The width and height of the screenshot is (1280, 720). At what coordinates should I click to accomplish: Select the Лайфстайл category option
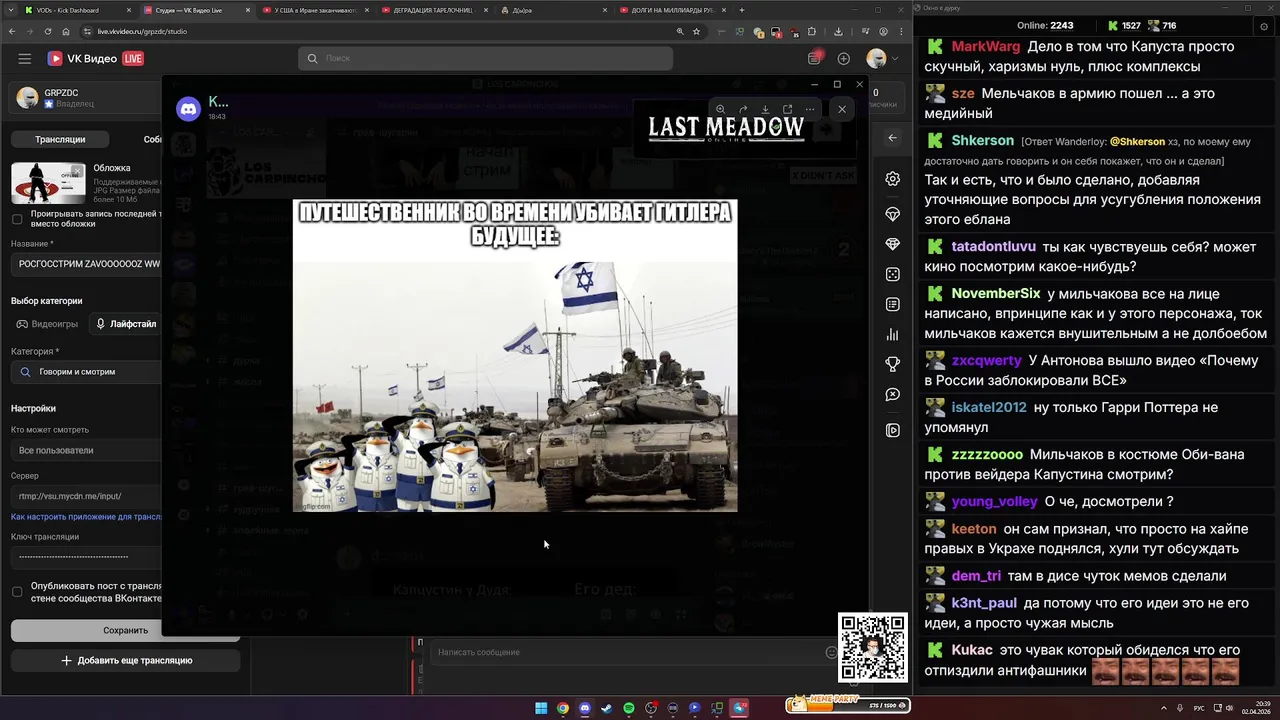point(125,324)
